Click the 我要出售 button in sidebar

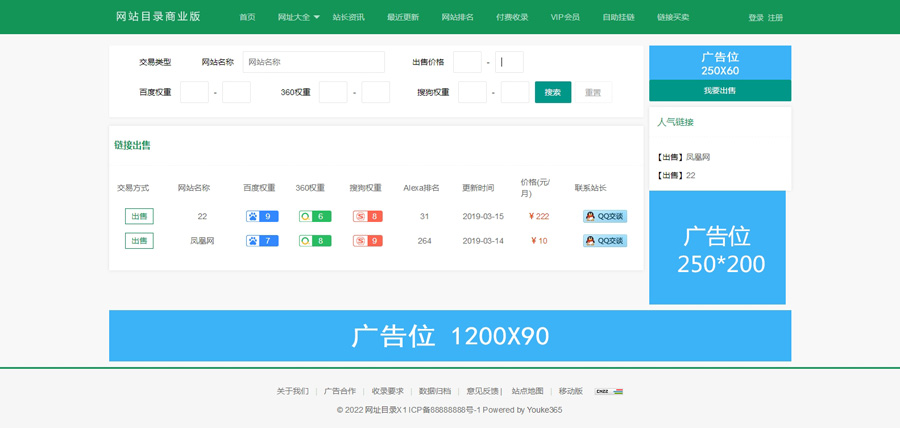tap(719, 91)
